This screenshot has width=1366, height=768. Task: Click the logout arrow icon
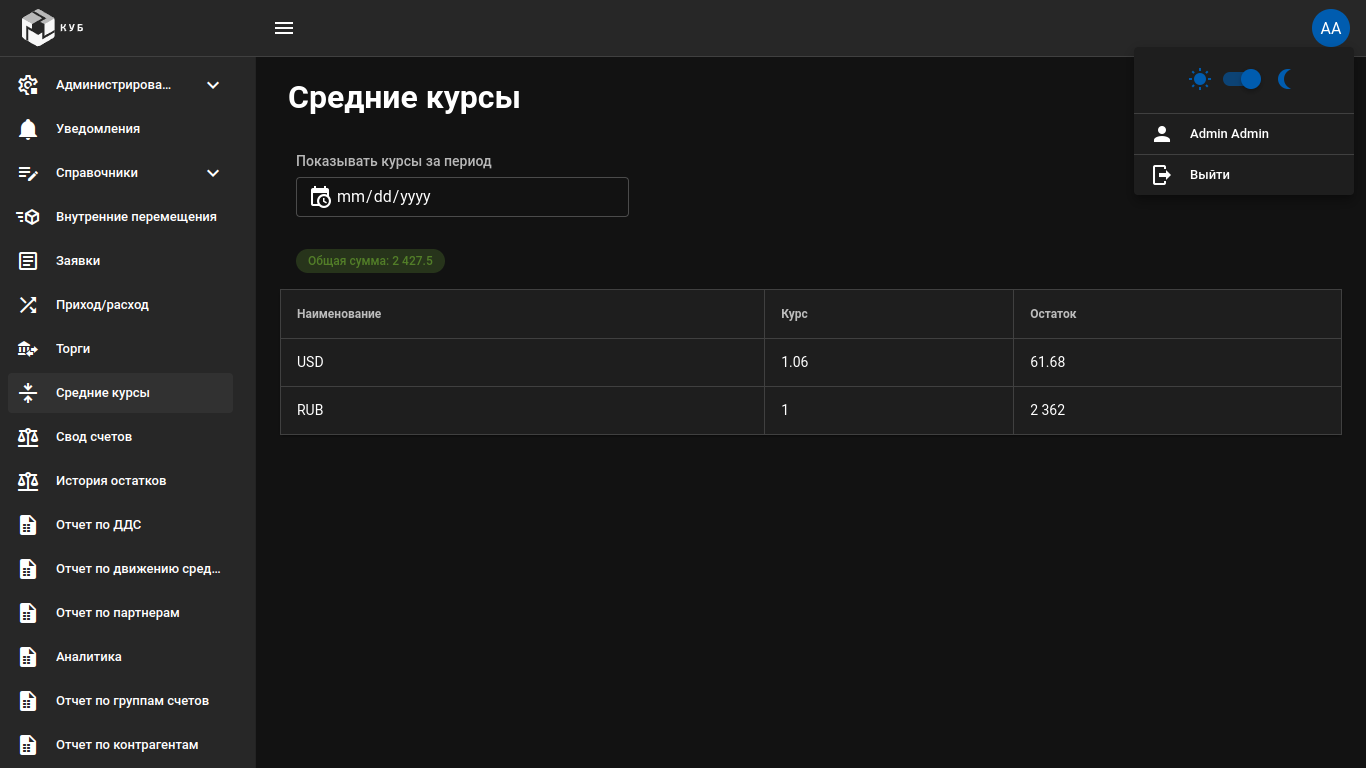click(1162, 175)
